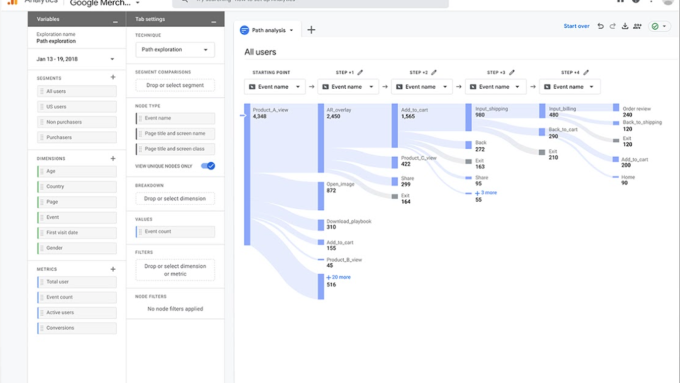Image resolution: width=680 pixels, height=383 pixels.
Task: Expand the +3 more nodes link
Action: click(x=486, y=193)
